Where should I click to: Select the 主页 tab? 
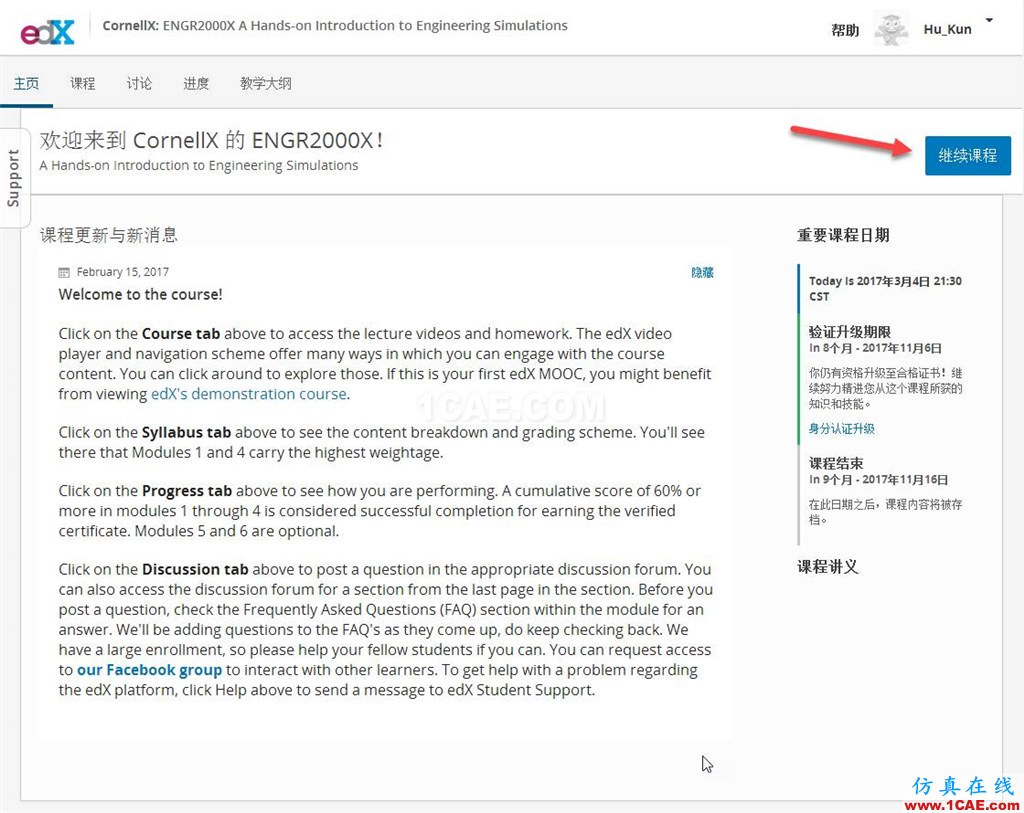pos(27,84)
